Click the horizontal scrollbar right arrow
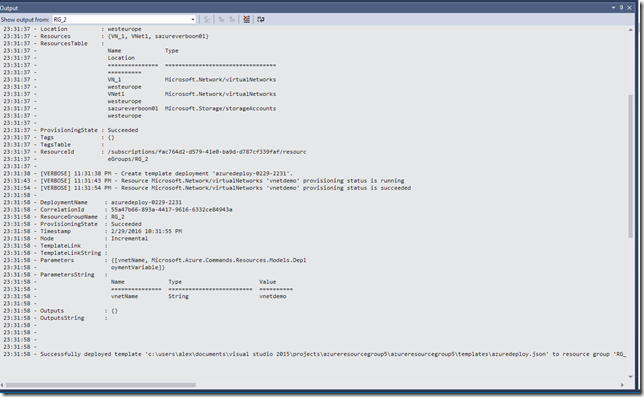This screenshot has height=397, width=644. pyautogui.click(x=622, y=385)
